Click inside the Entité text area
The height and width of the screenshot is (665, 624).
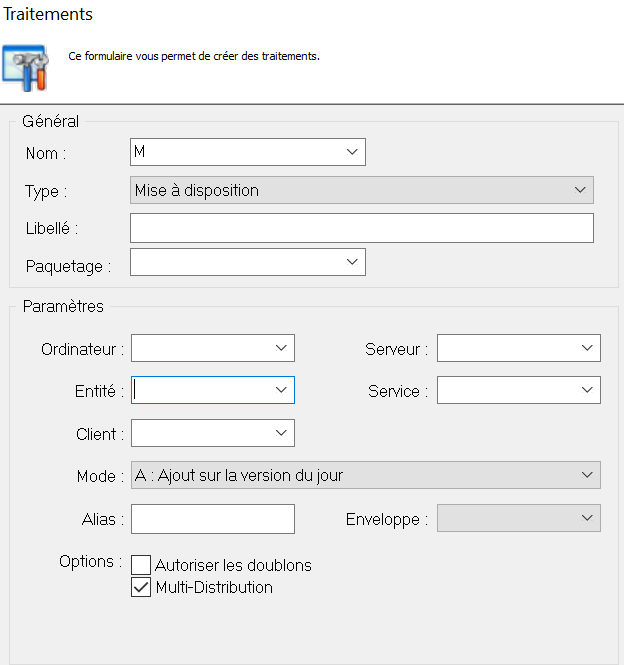pos(200,391)
